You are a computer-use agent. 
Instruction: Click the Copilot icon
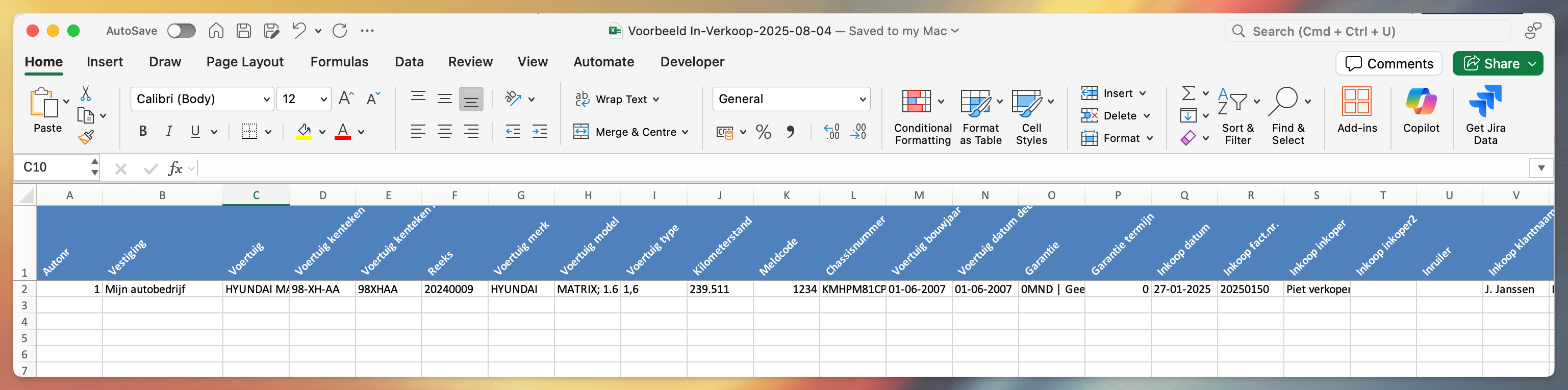(x=1421, y=102)
